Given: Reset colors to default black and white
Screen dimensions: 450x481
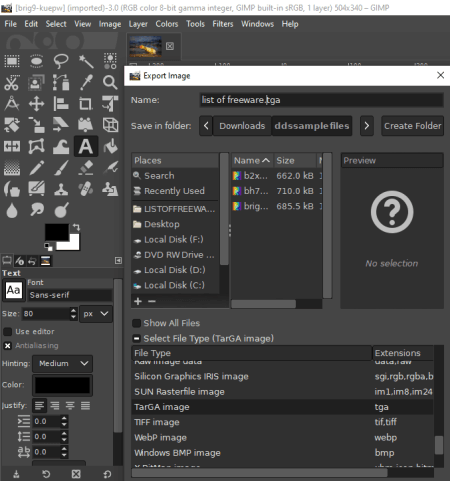Looking at the screenshot, I should tap(48, 247).
